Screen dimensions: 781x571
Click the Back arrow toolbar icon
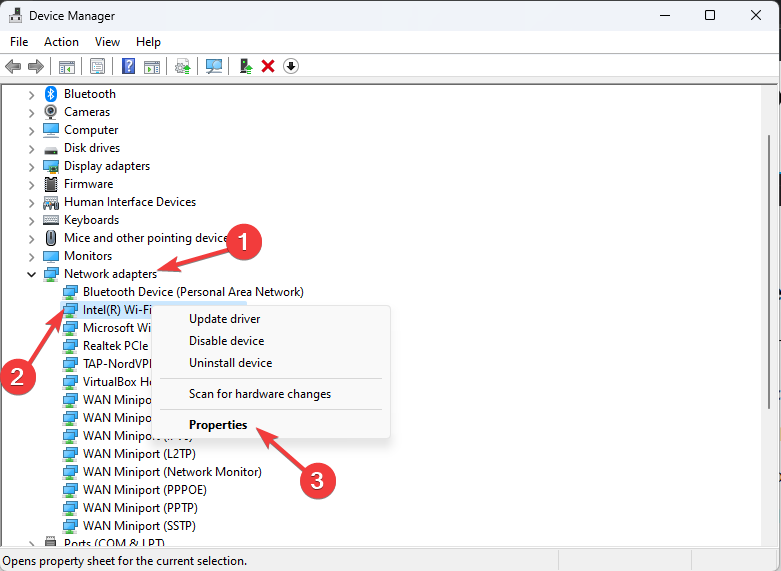[13, 66]
